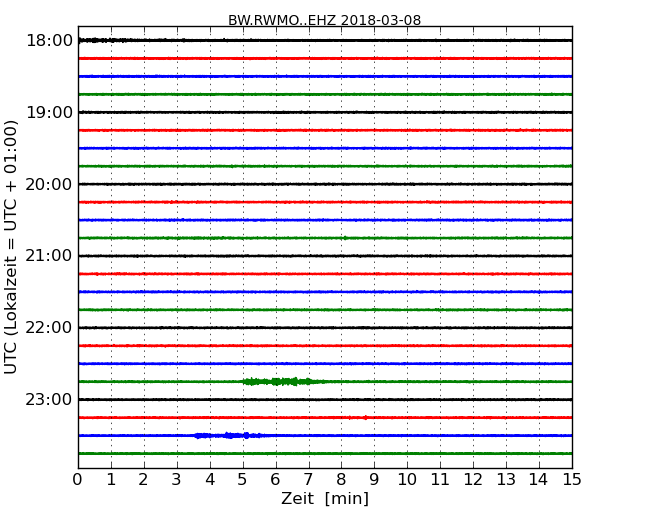
Task: Click the 0 minute tick label
Action: 78,479
